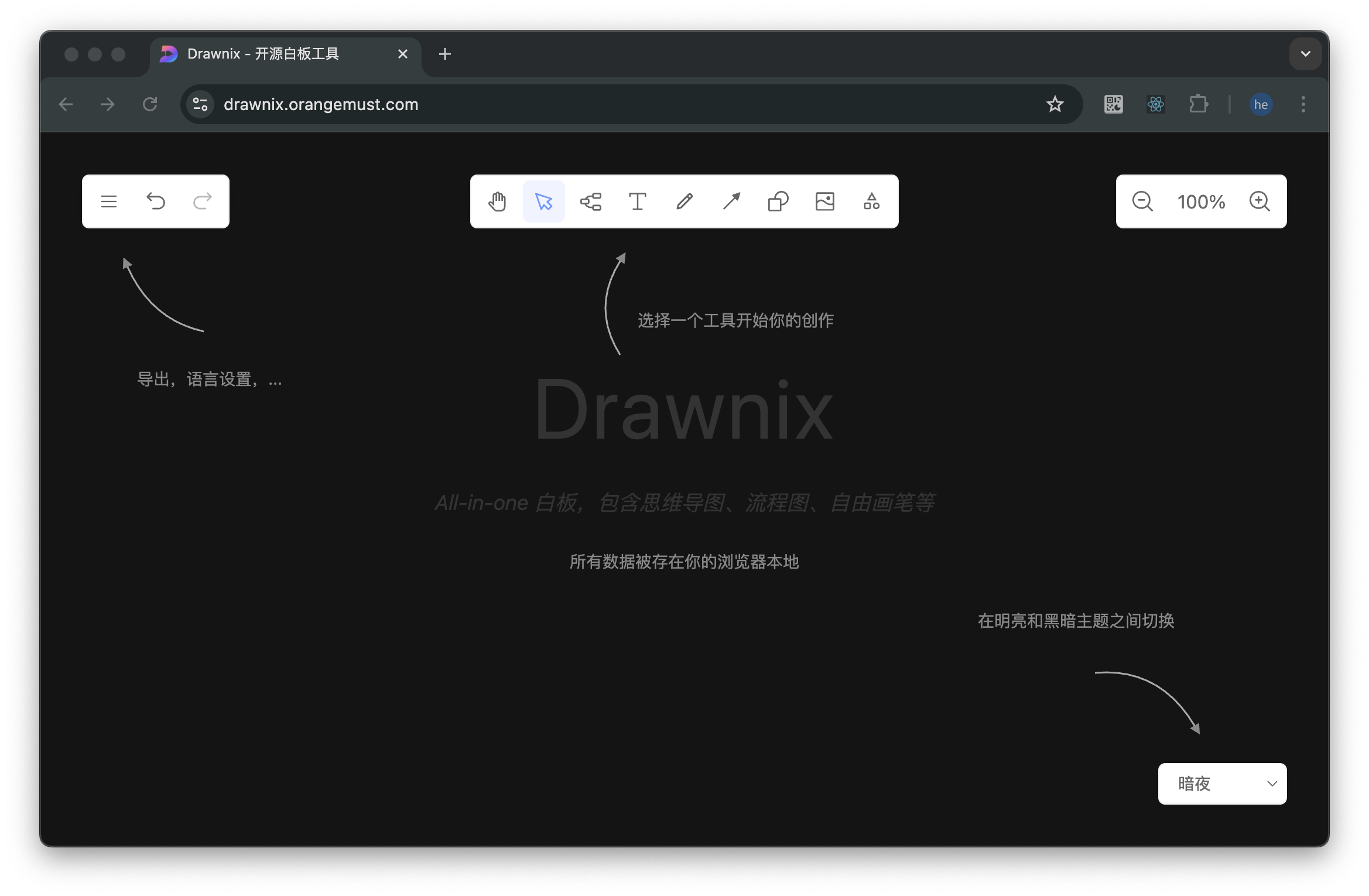The height and width of the screenshot is (896, 1369).
Task: Pick the Pencil freehand tool
Action: 684,201
